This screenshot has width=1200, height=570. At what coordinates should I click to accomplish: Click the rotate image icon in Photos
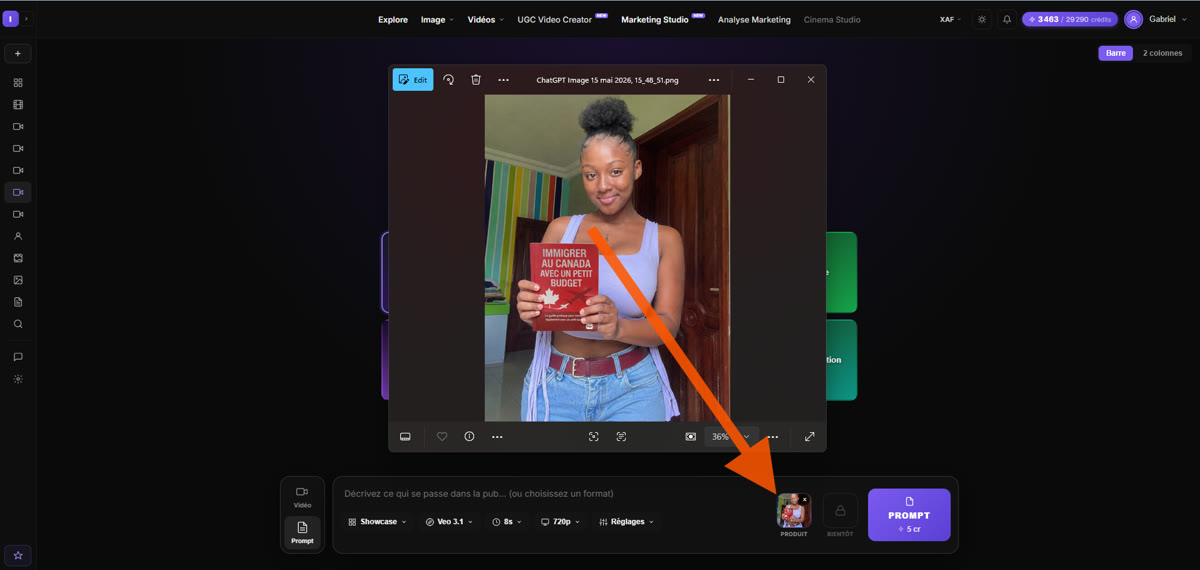point(449,80)
